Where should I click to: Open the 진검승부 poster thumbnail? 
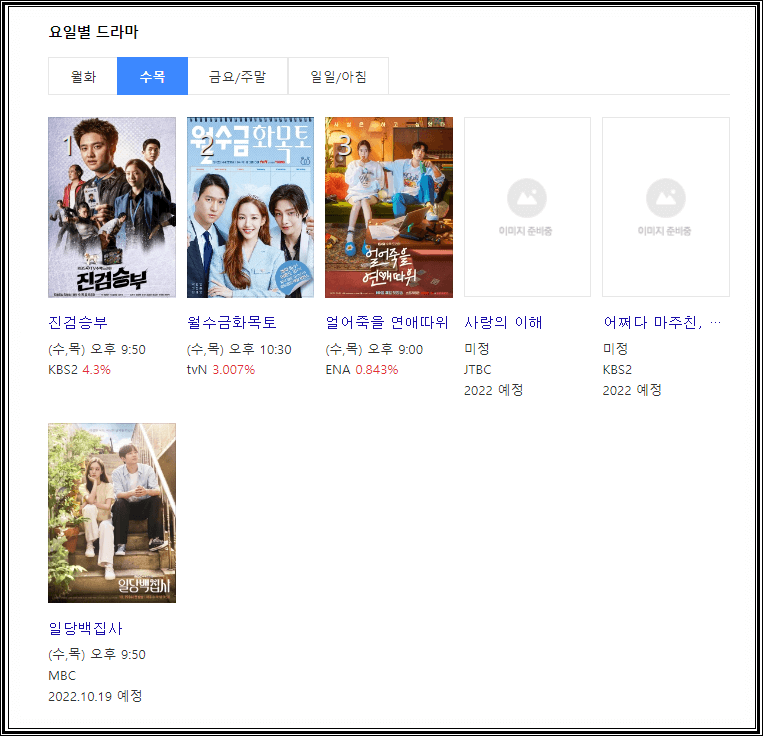point(112,207)
